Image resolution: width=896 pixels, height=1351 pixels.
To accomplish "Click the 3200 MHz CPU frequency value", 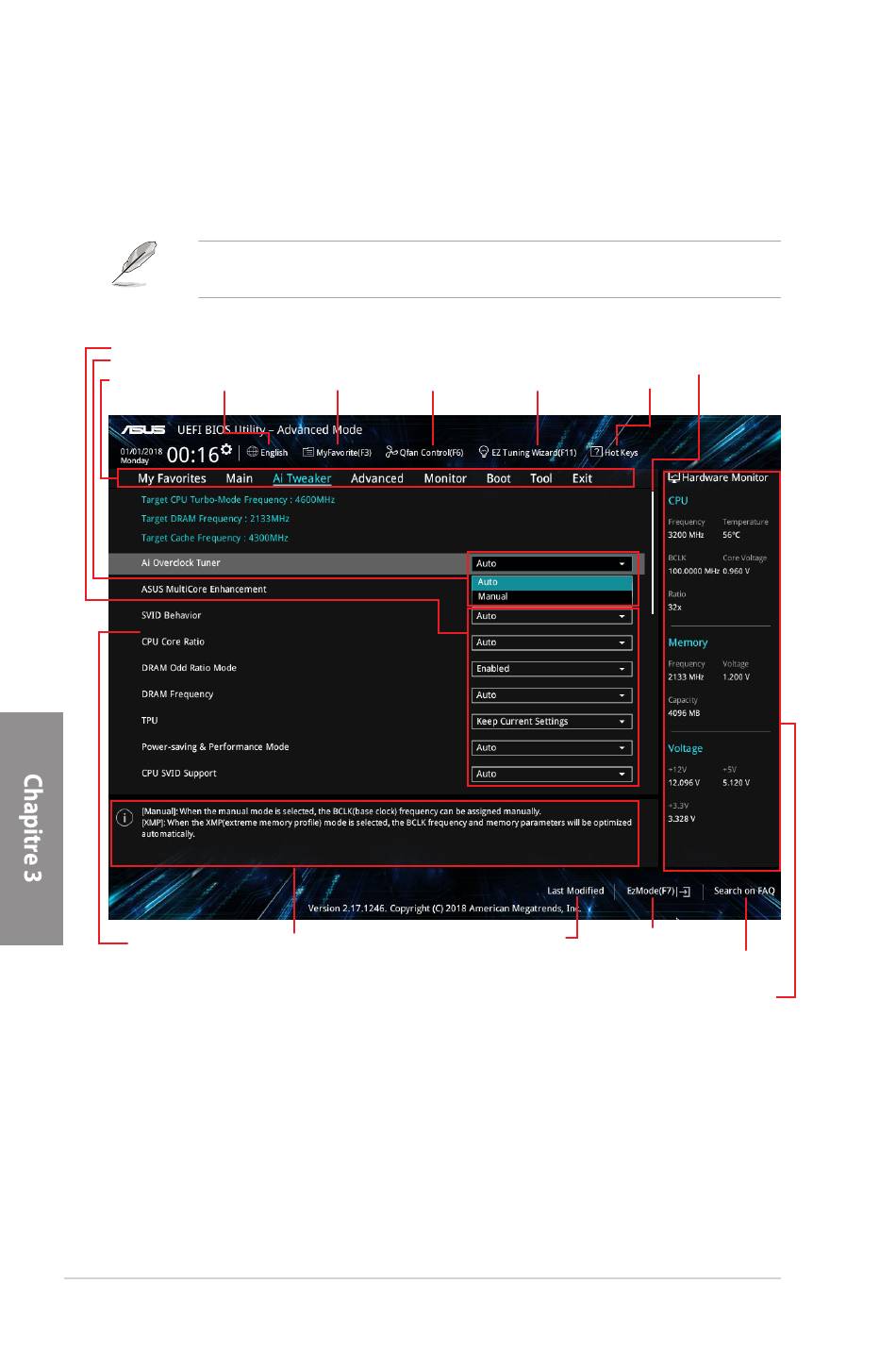I will [687, 535].
